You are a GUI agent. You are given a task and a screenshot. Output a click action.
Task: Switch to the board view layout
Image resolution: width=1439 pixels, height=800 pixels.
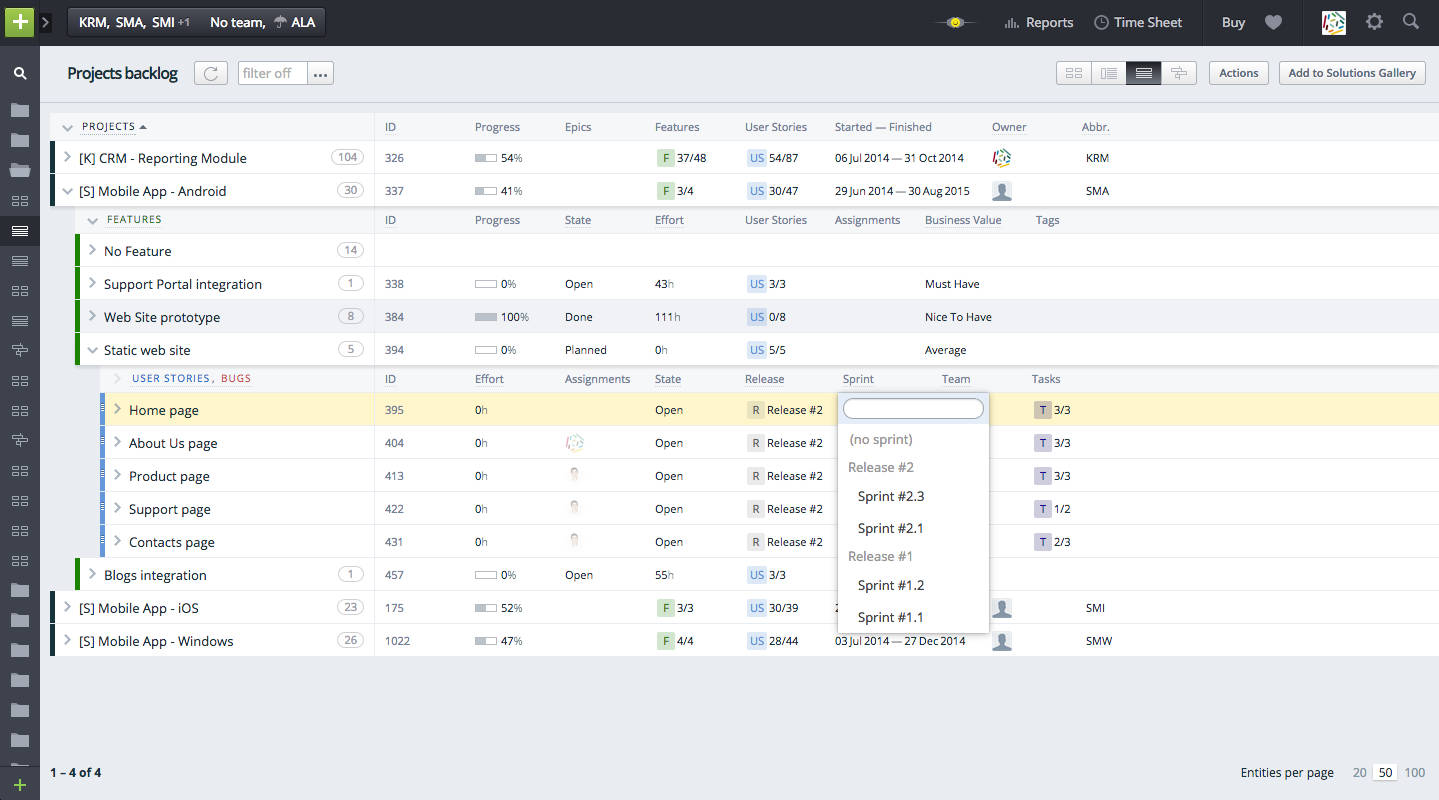click(x=1073, y=72)
